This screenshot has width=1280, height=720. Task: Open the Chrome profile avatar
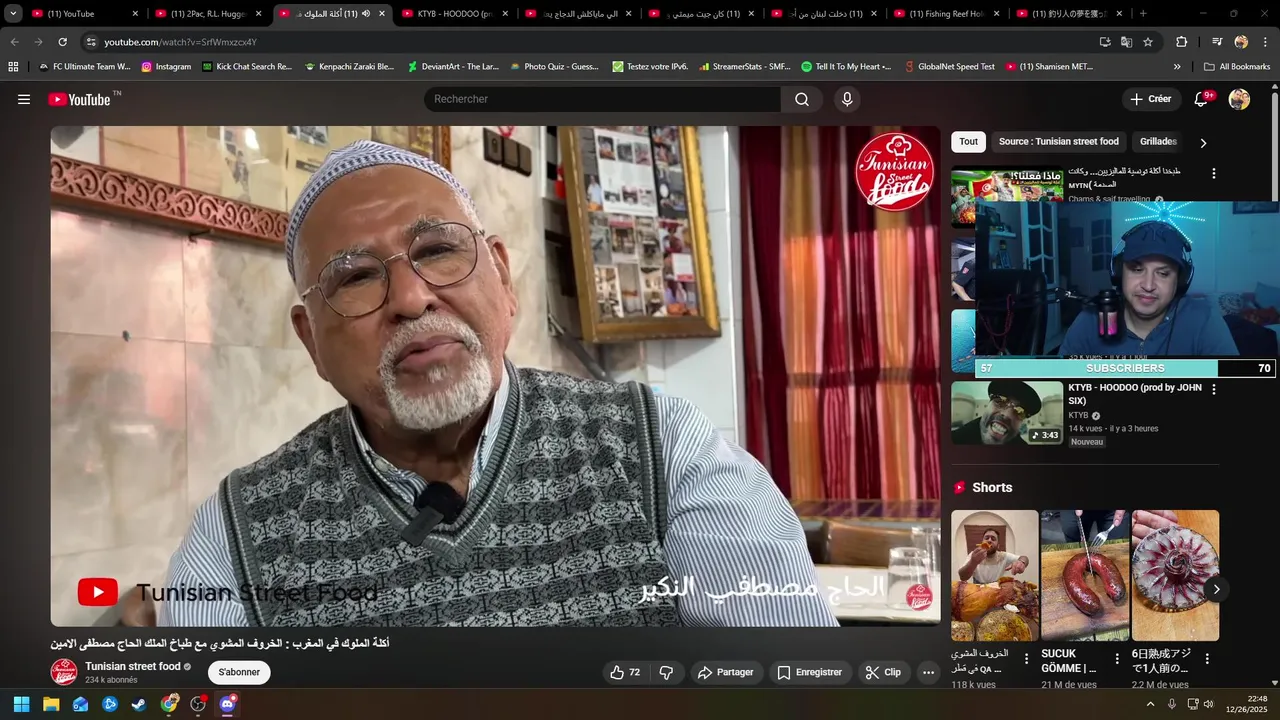pos(1241,42)
